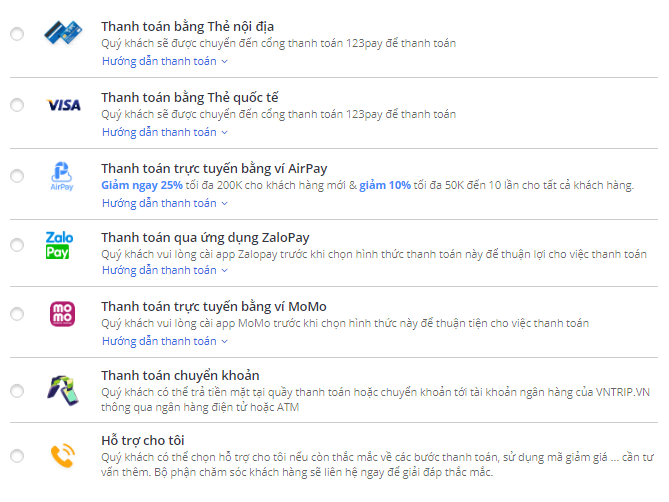Choose the ZaloPay payment radio button
The height and width of the screenshot is (502, 669).
click(x=17, y=245)
